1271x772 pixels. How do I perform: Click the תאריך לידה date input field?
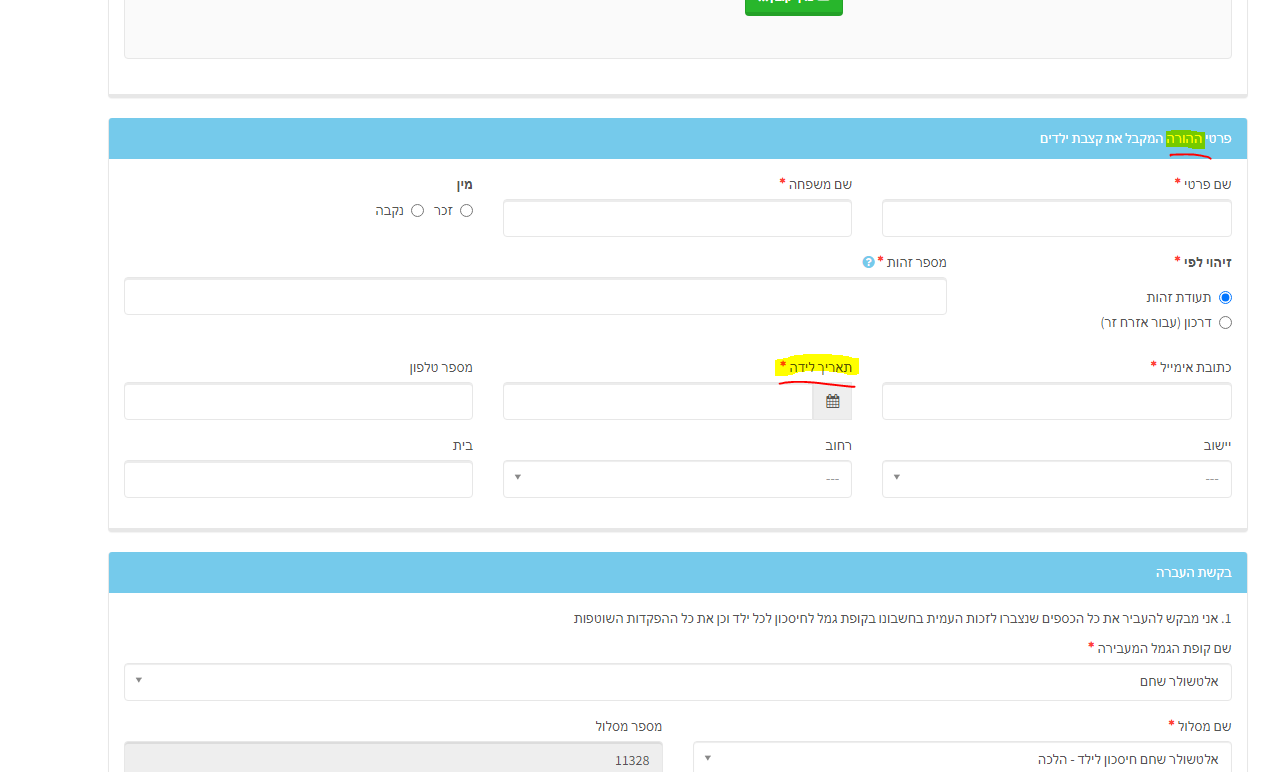pyautogui.click(x=658, y=401)
